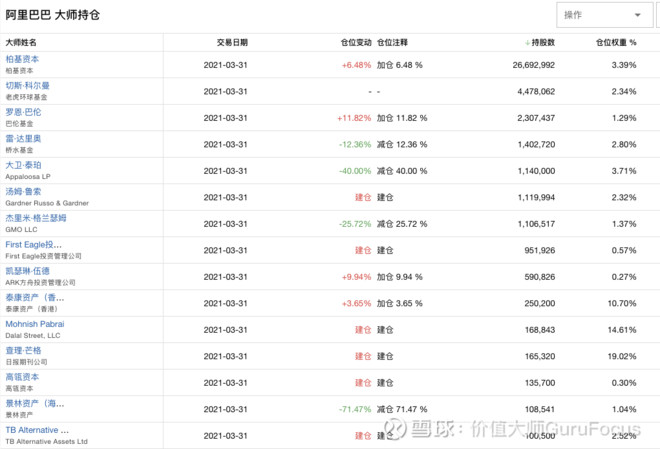
Task: Select the 26,692,992 shares cell
Action: click(x=534, y=65)
